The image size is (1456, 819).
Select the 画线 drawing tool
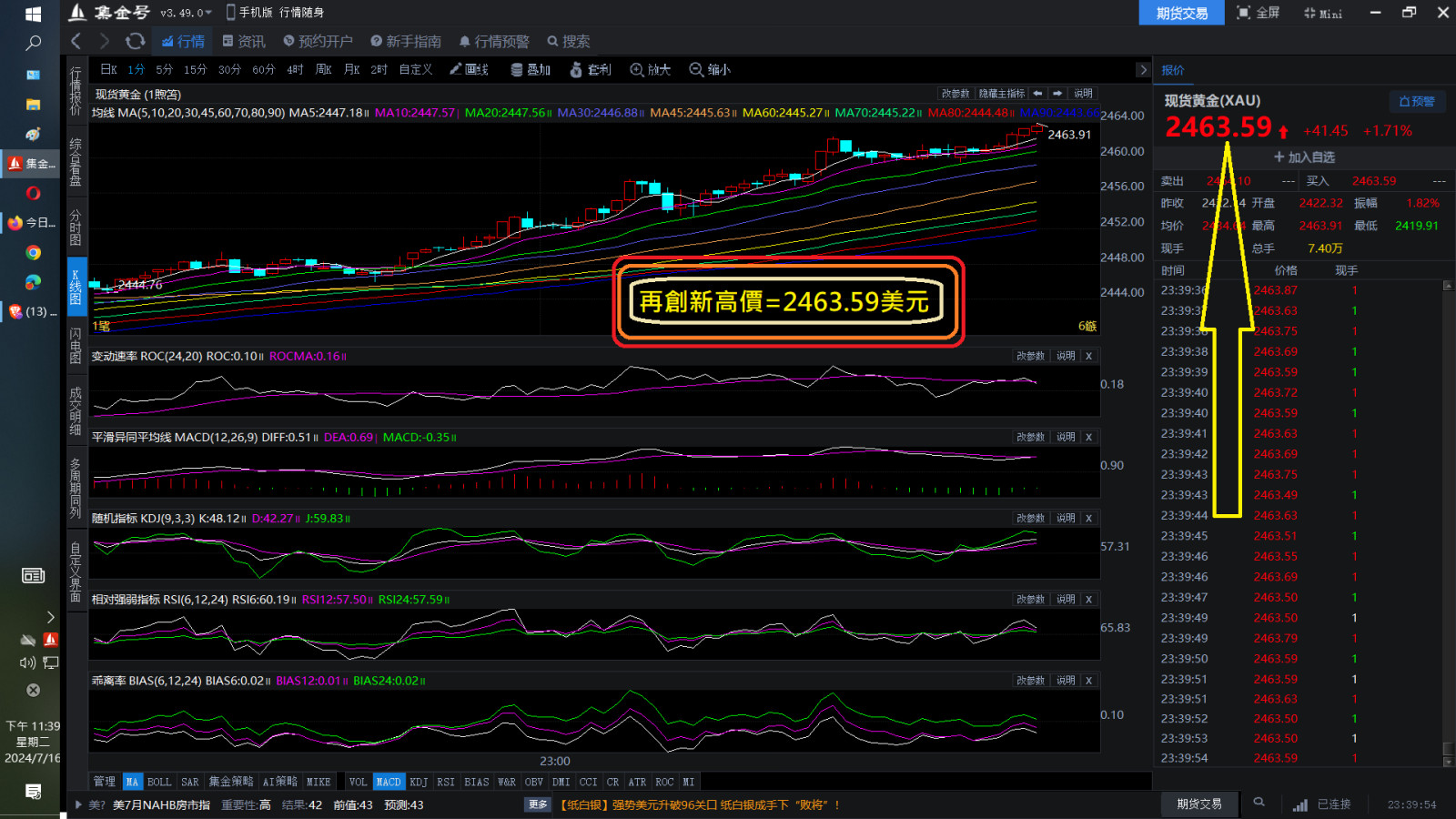tap(469, 69)
